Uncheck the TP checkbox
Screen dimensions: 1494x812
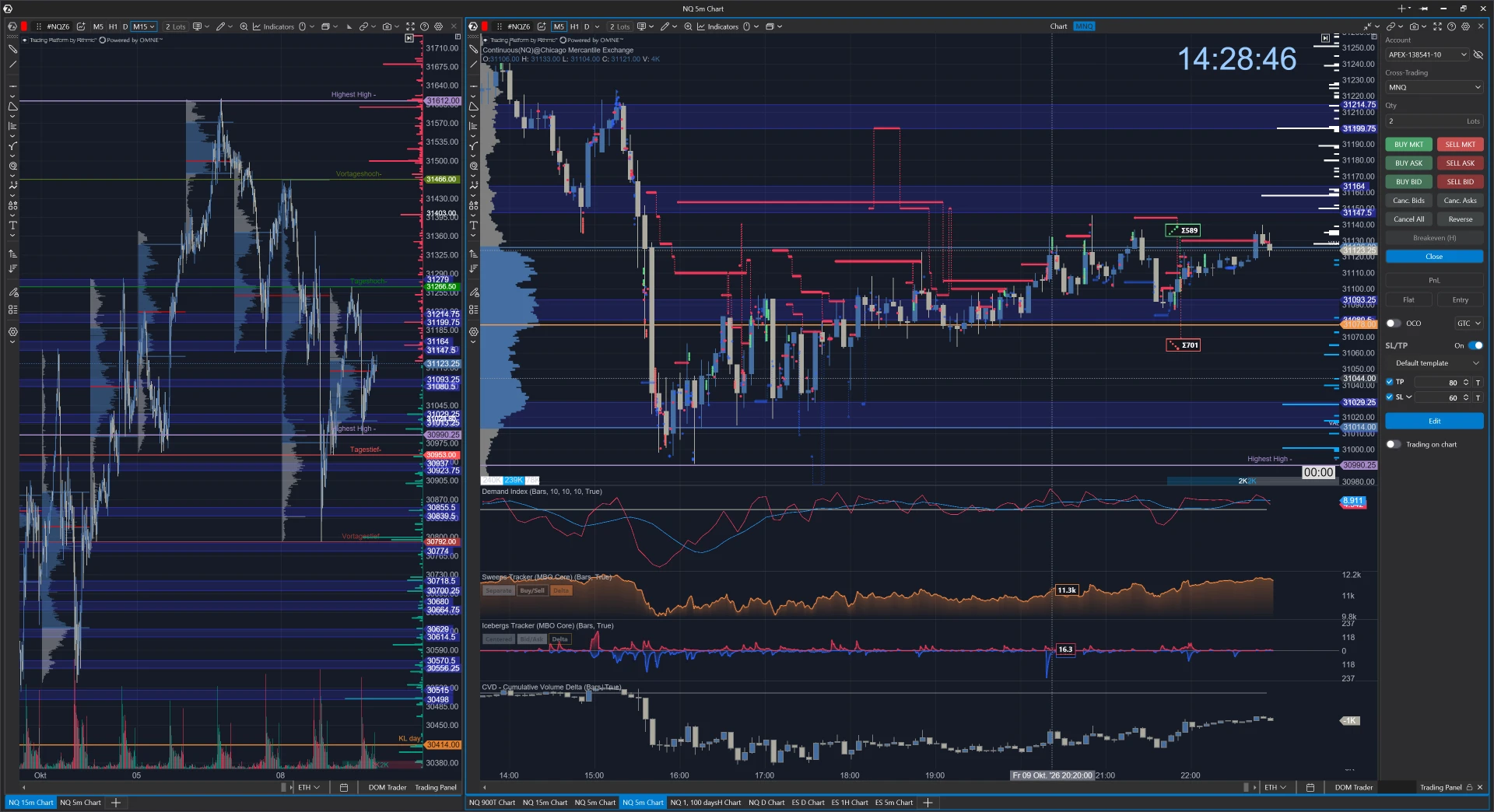1390,382
